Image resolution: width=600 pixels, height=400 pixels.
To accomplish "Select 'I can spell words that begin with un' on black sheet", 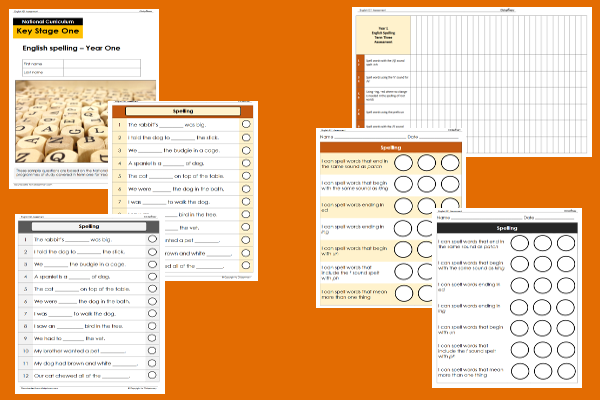I will point(471,330).
